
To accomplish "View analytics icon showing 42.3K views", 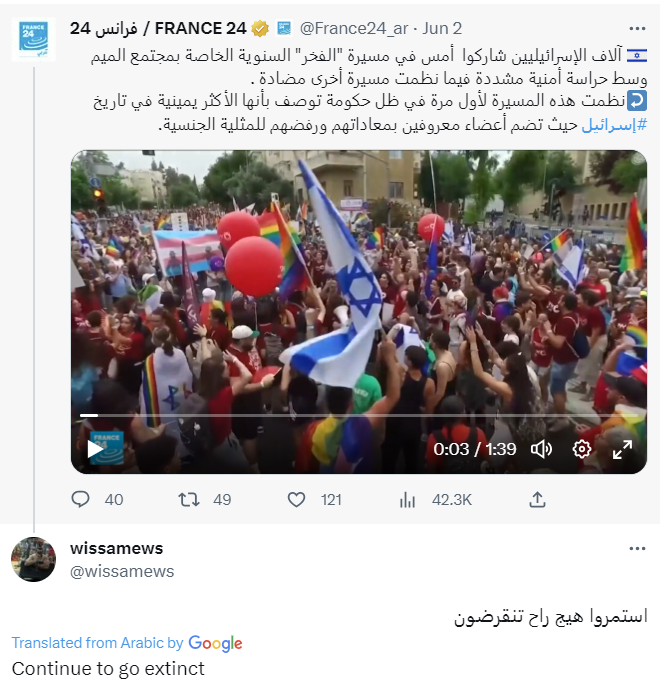I will [407, 500].
